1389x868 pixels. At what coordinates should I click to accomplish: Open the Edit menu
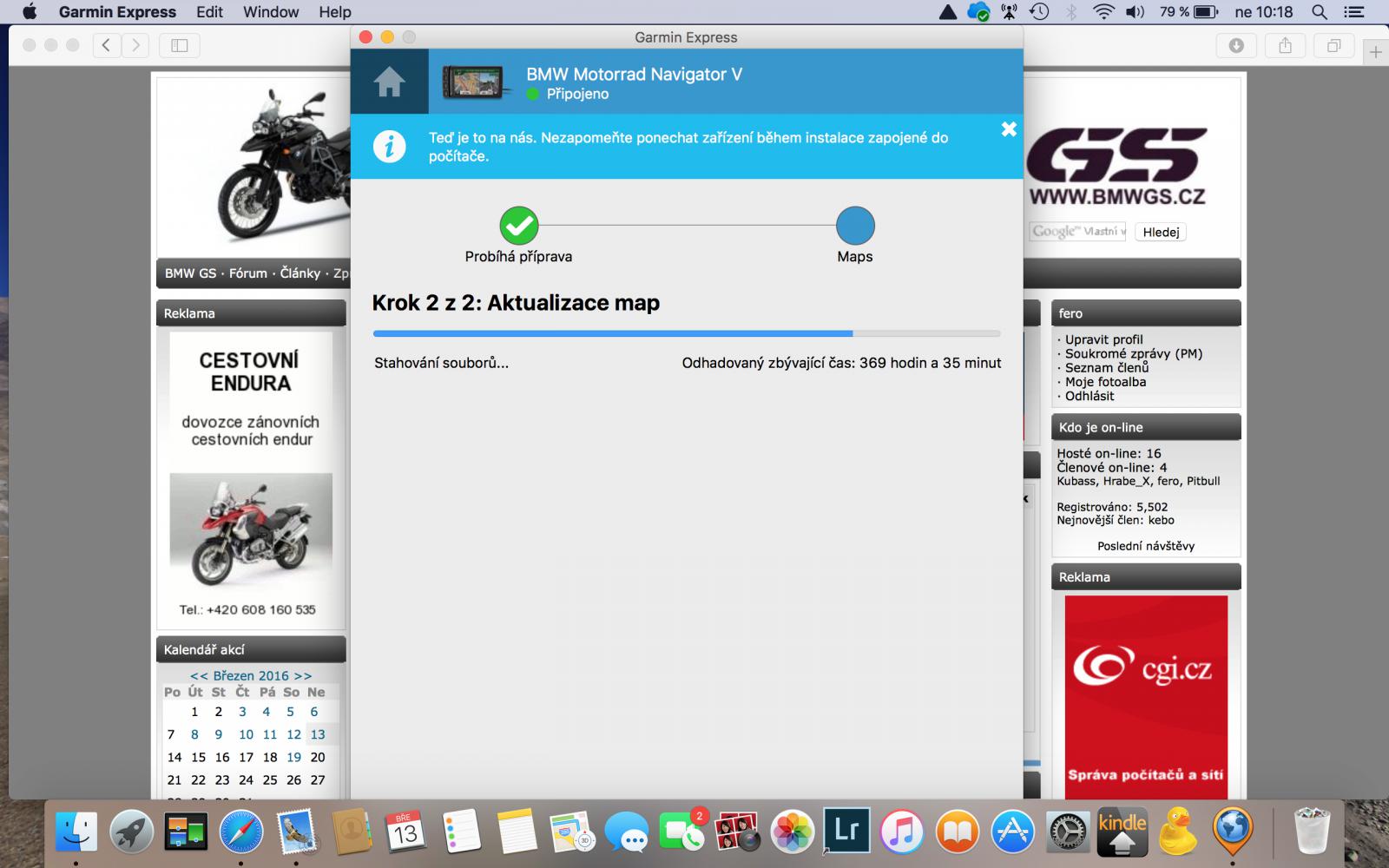click(x=209, y=12)
